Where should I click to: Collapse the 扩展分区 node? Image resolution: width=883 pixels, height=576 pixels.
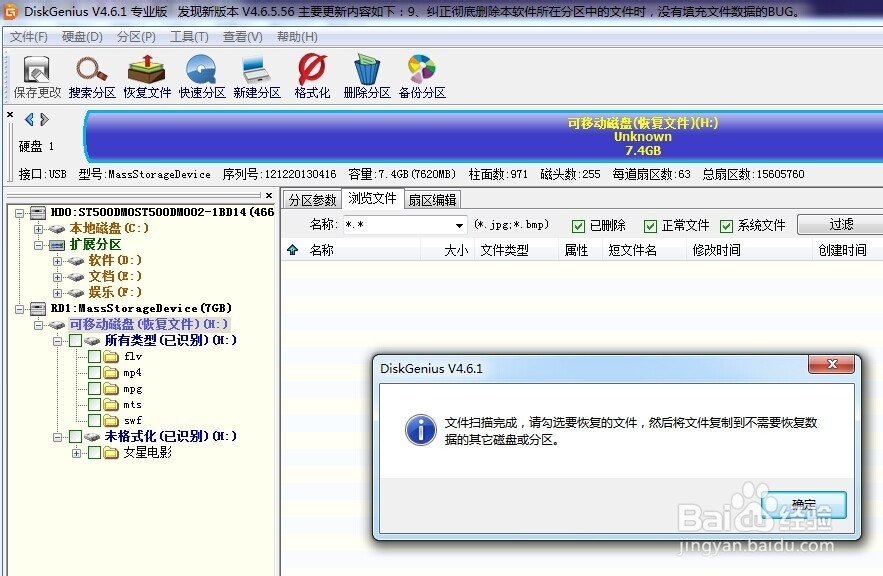click(38, 245)
